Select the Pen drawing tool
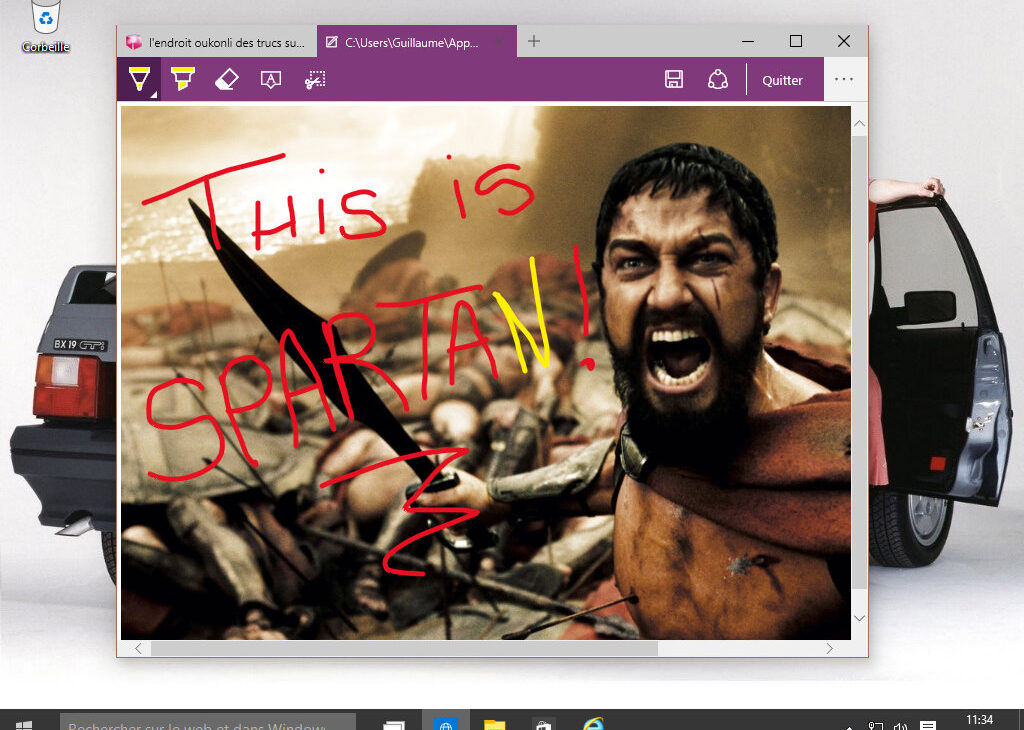Viewport: 1024px width, 730px height. (138, 79)
